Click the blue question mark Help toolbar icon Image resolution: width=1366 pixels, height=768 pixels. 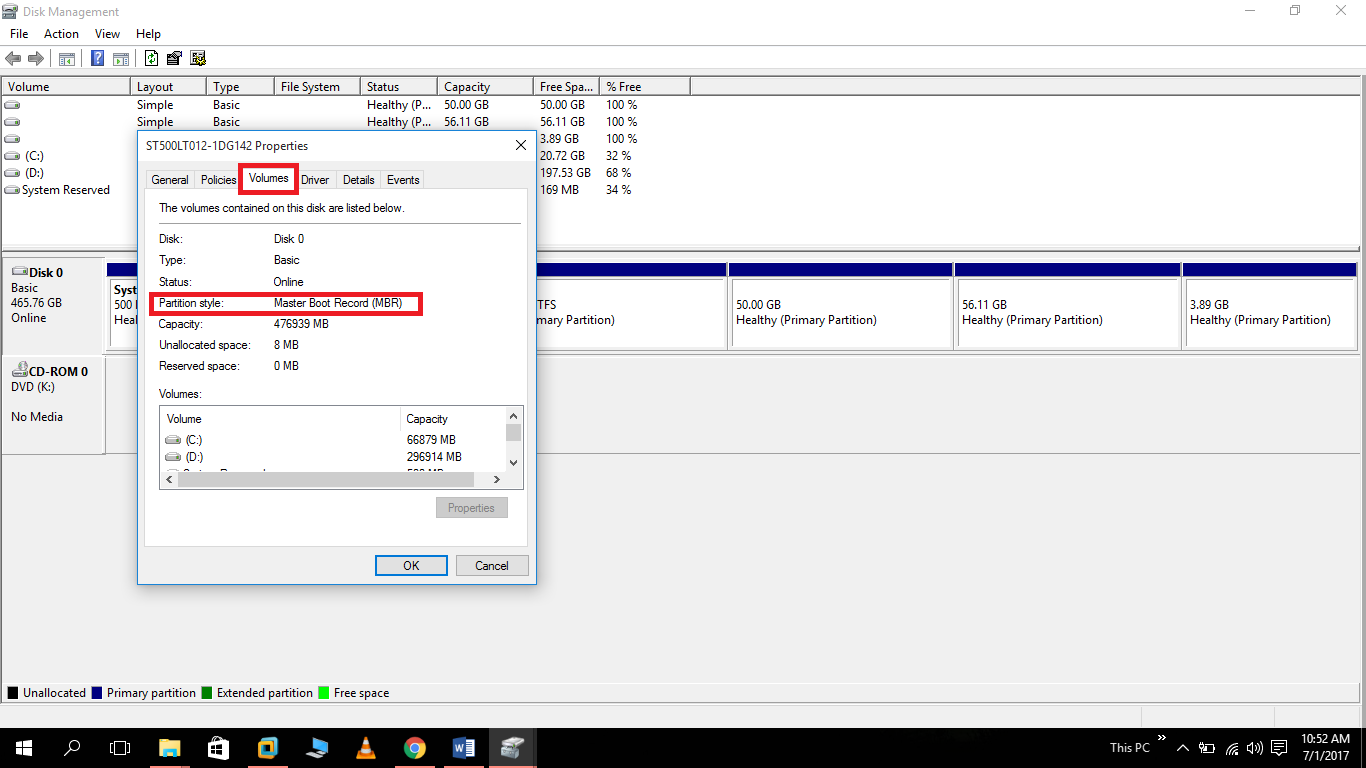(x=97, y=57)
